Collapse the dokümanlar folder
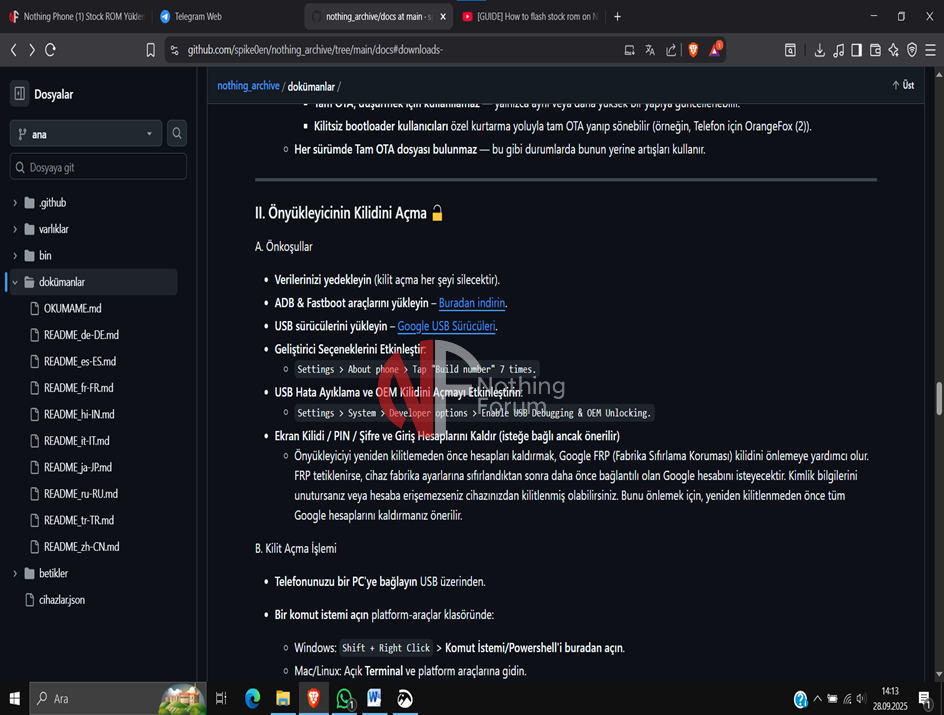Viewport: 944px width, 715px height. (15, 283)
